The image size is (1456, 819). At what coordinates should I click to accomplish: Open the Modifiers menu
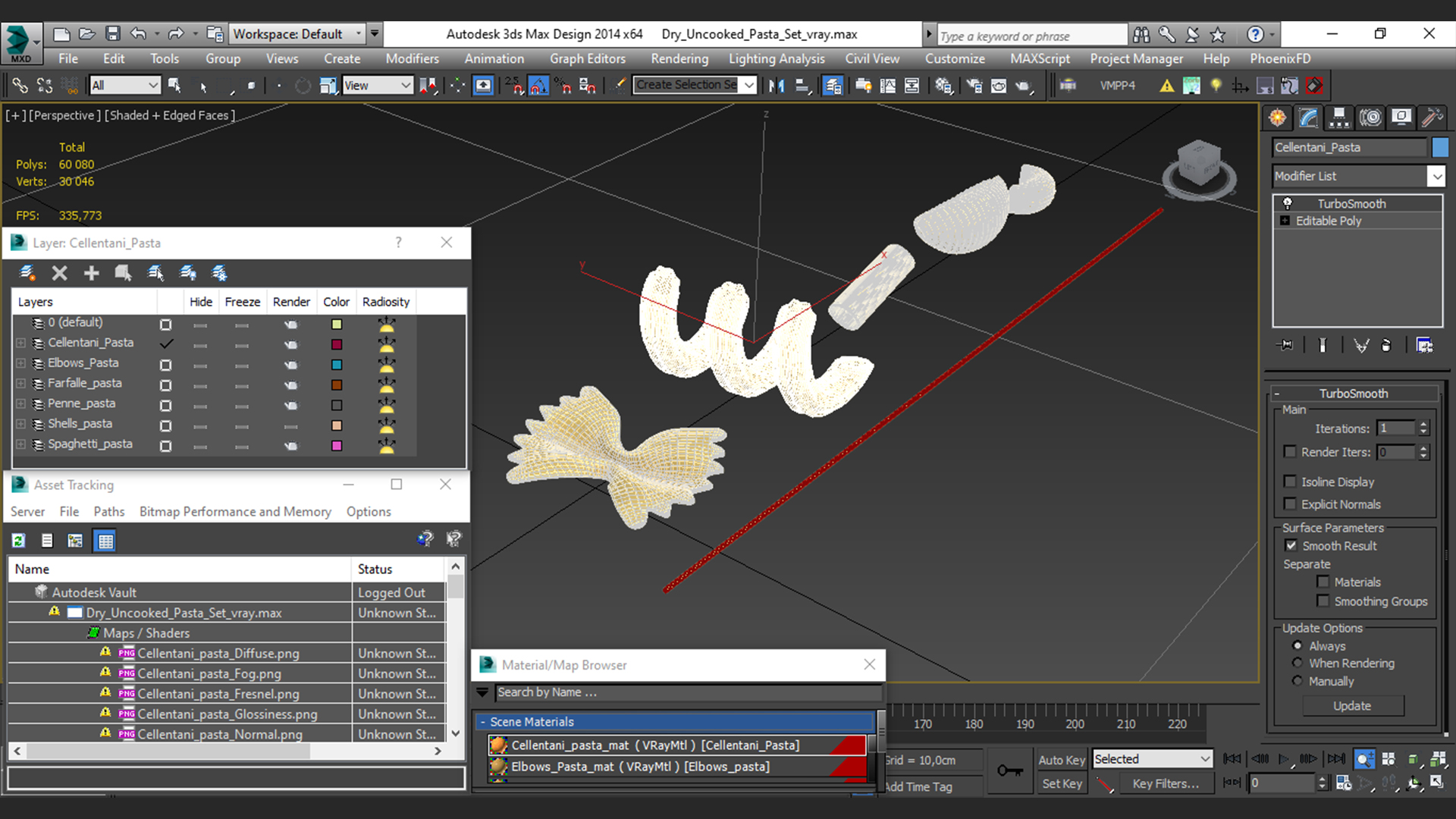[412, 58]
